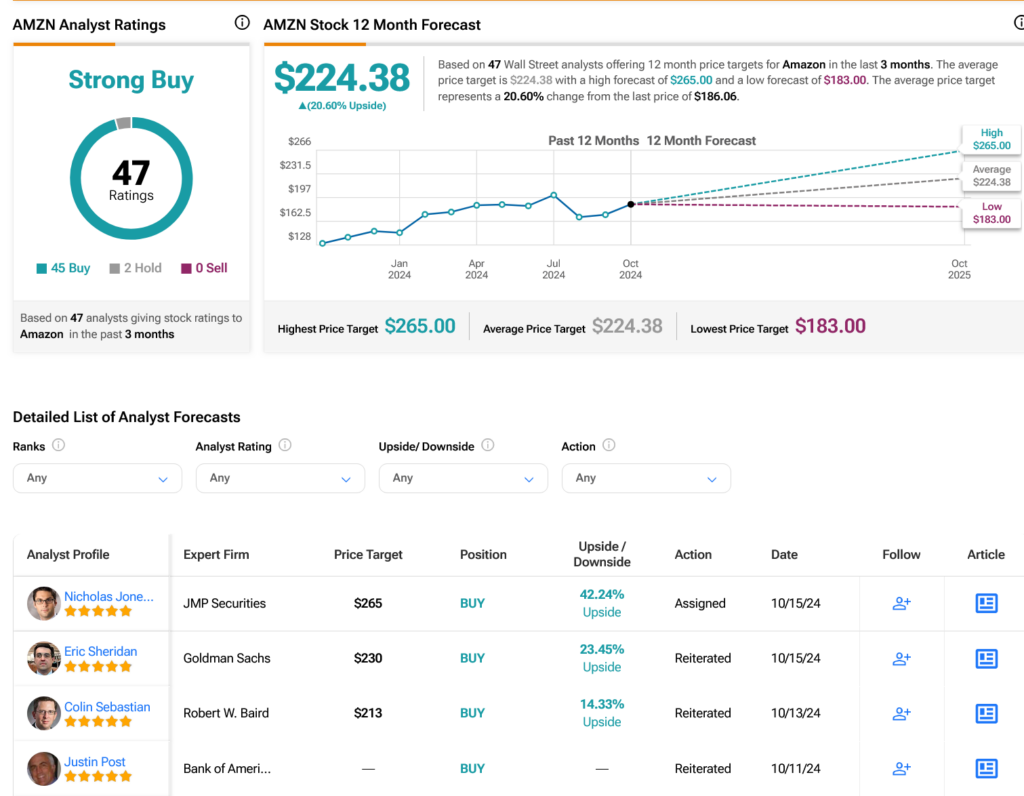Open Colin Sebastian's profile link

click(107, 706)
